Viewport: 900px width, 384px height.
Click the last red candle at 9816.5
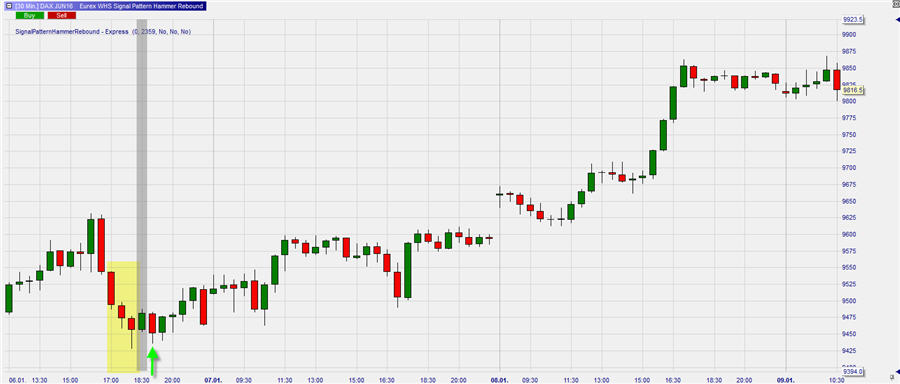pyautogui.click(x=837, y=80)
